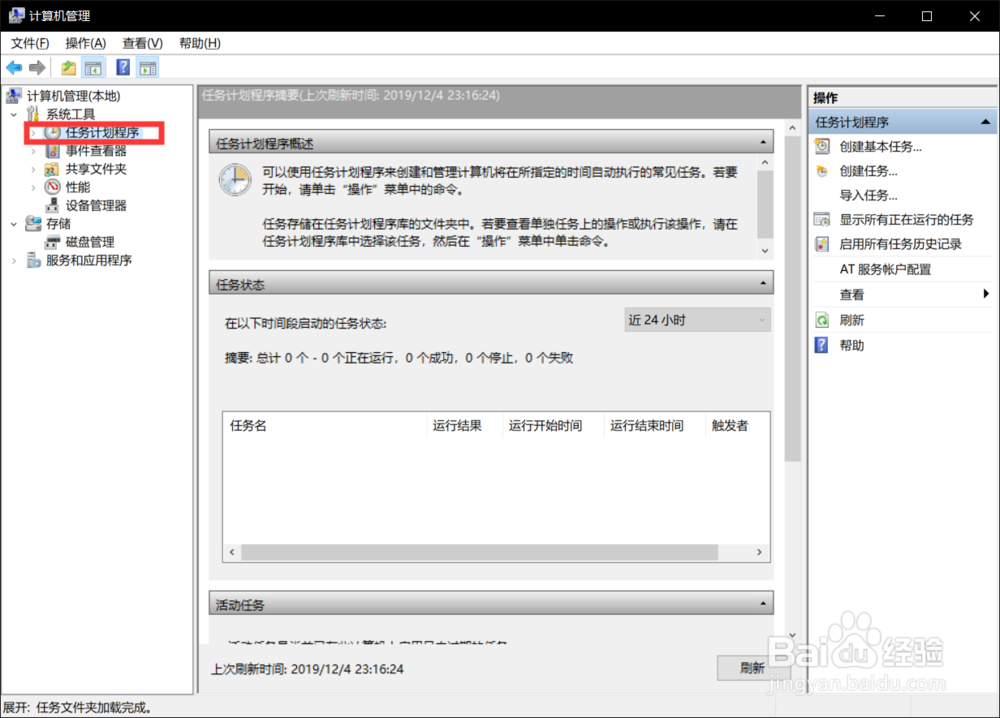Collapse the 活动任务 section
This screenshot has width=1000, height=718.
[763, 603]
